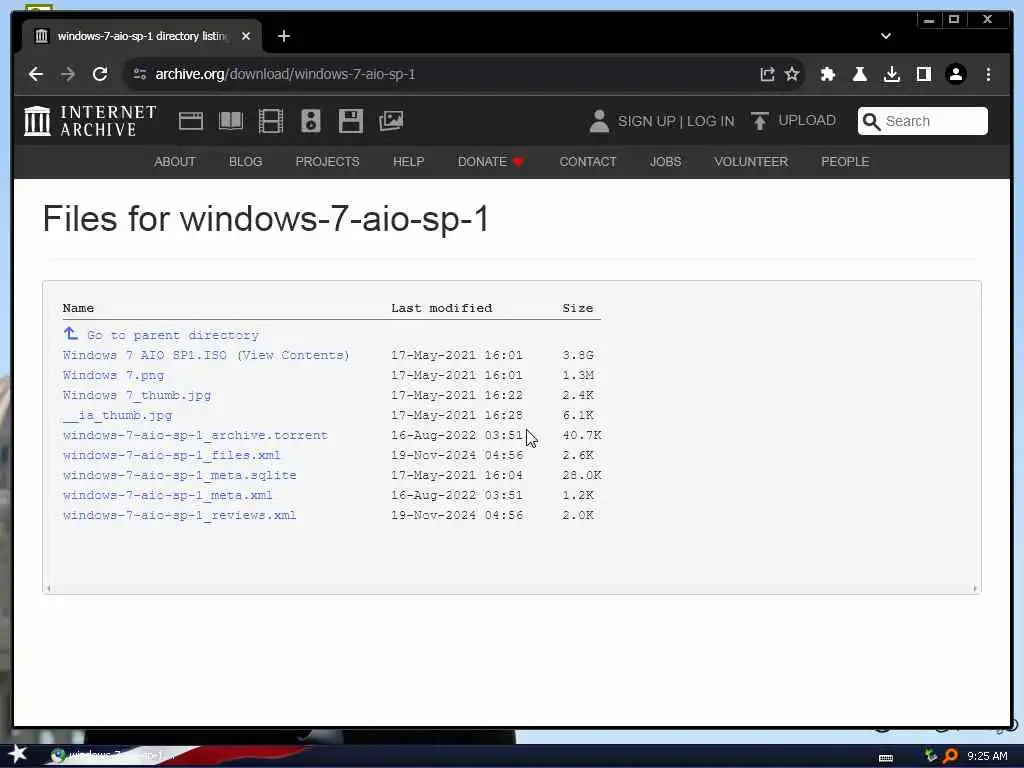Download Windows 7 AIO SP1.ISO

tap(145, 355)
